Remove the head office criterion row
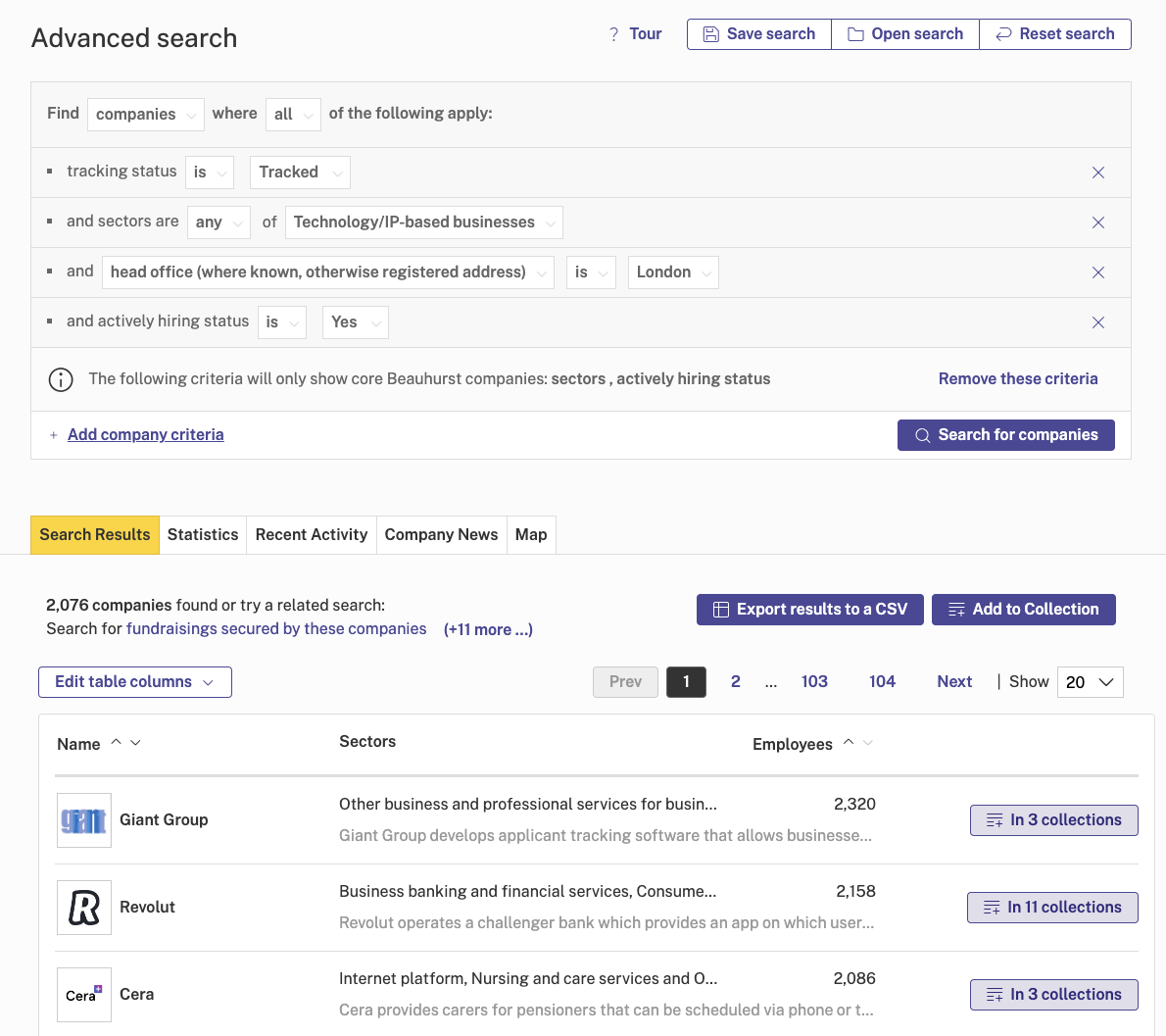Screen dimensions: 1166x1036 coord(1097,272)
